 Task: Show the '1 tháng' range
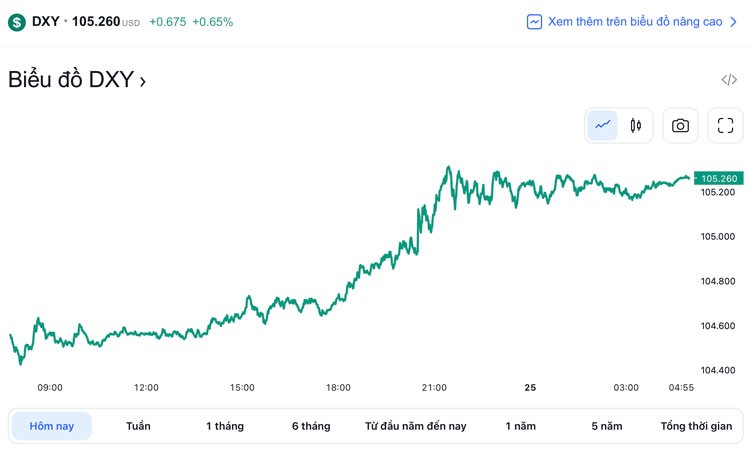pyautogui.click(x=225, y=426)
